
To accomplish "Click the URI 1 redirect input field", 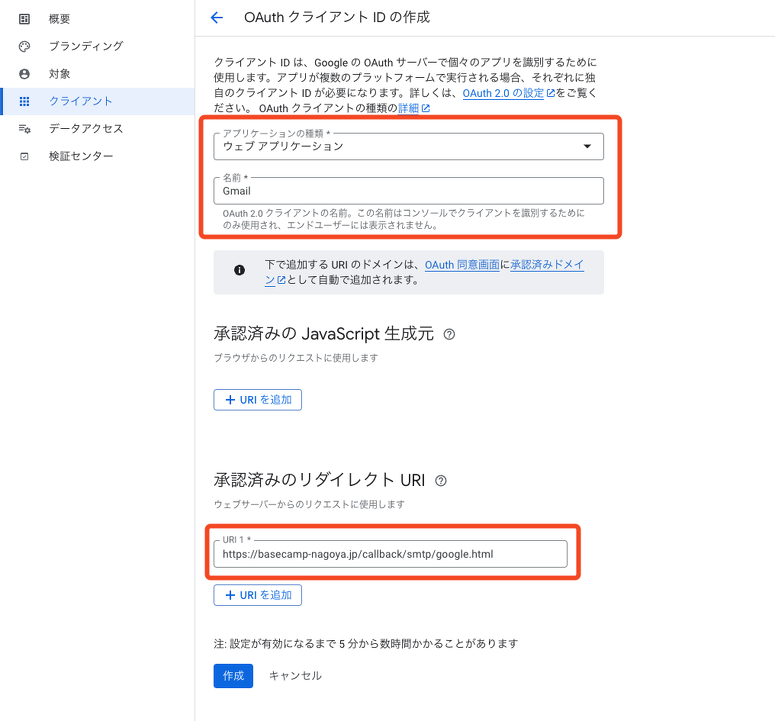I will 390,554.
